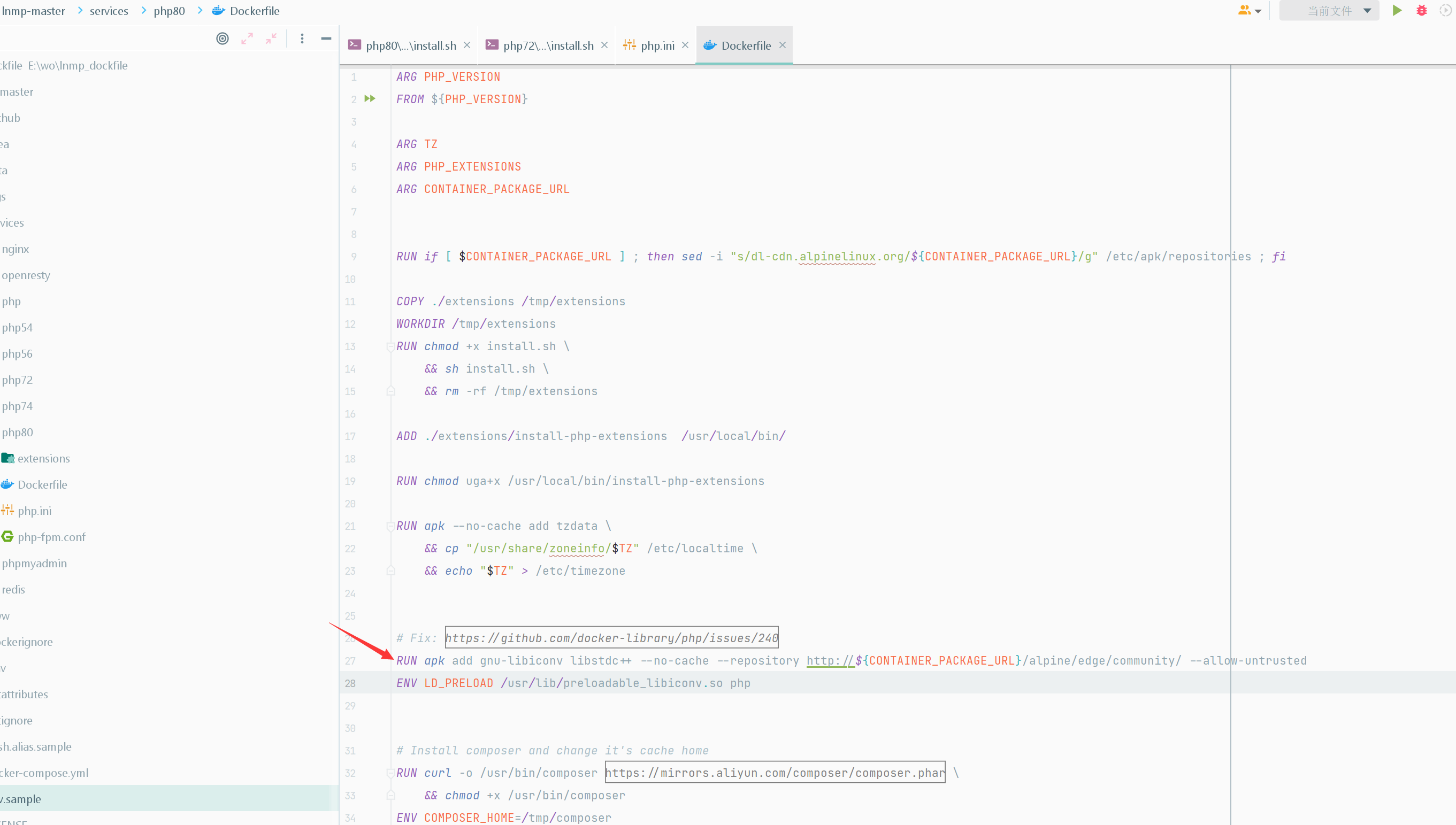Click the Collapse All icon in project panel
The height and width of the screenshot is (825, 1456).
click(272, 38)
